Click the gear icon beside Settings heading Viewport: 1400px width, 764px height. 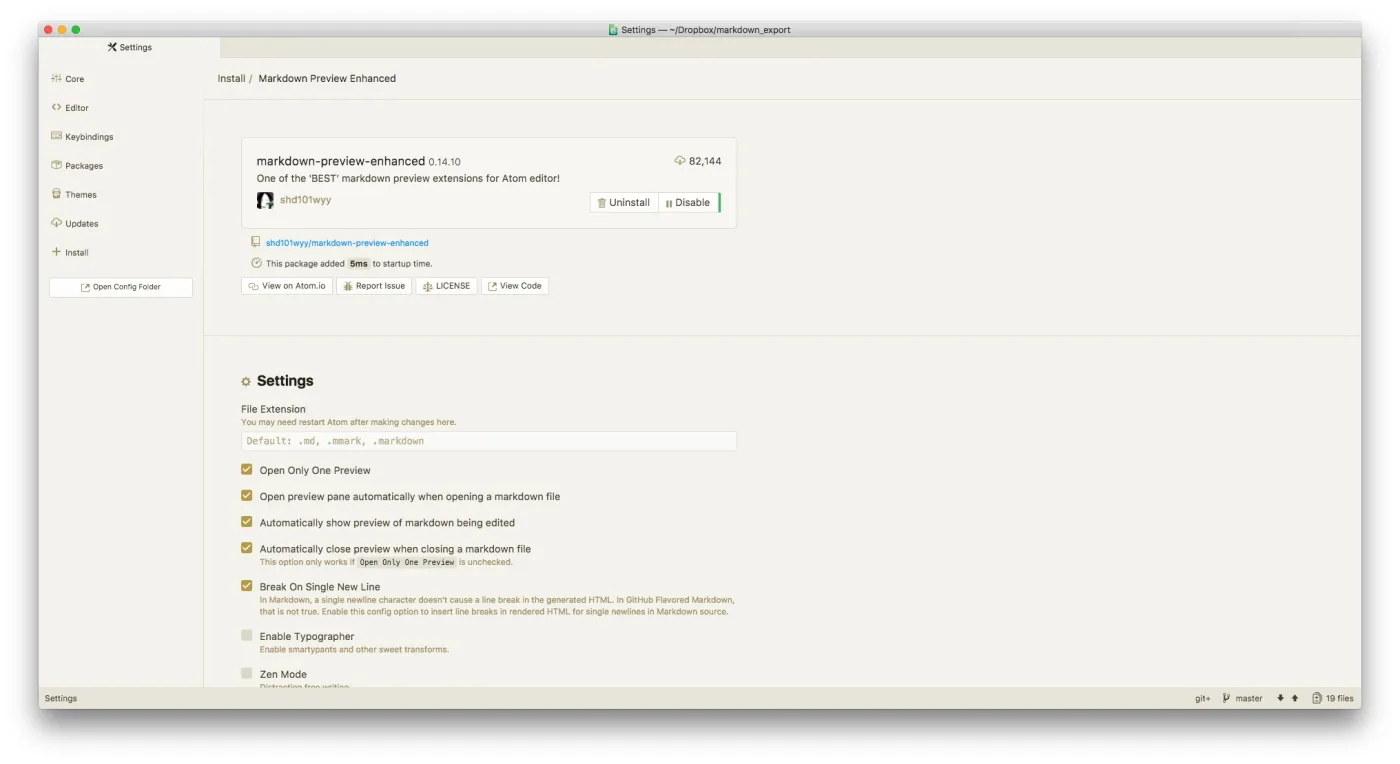point(246,382)
